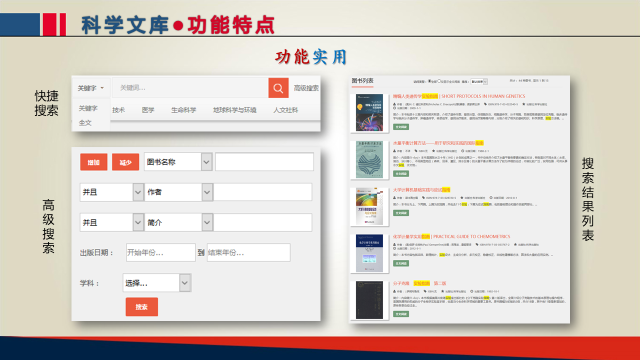Click ISBN tag icon in Human Genetics entry
Image resolution: width=640 pixels, height=360 pixels.
(x=485, y=104)
